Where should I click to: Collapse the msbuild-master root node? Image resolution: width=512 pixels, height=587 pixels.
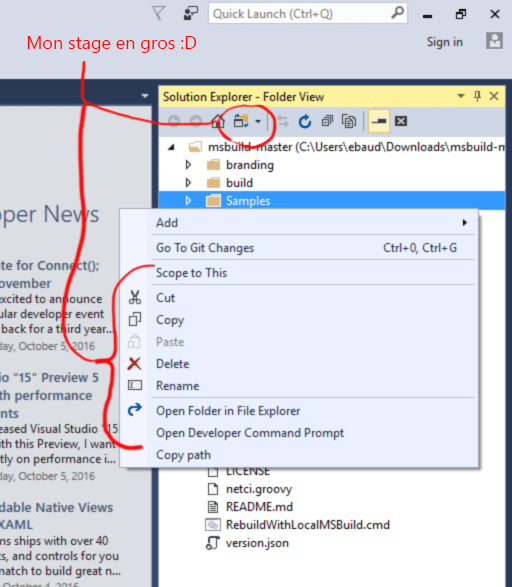click(171, 147)
